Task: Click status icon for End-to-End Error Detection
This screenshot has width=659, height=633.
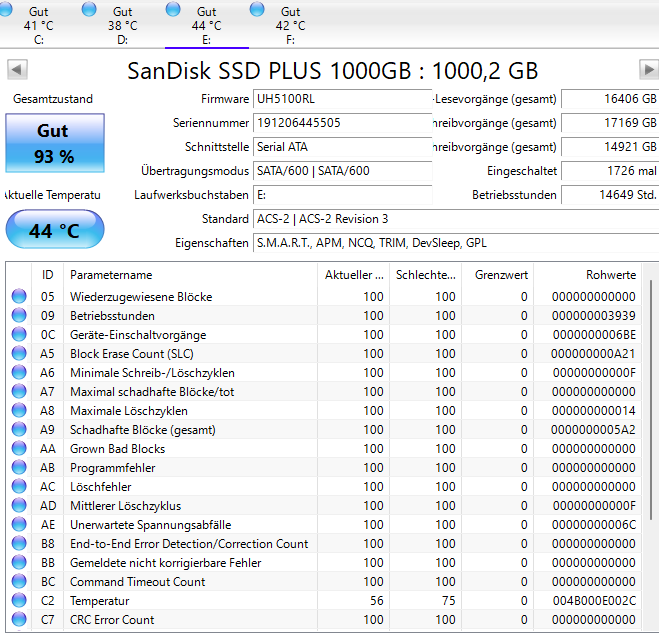Action: coord(19,543)
